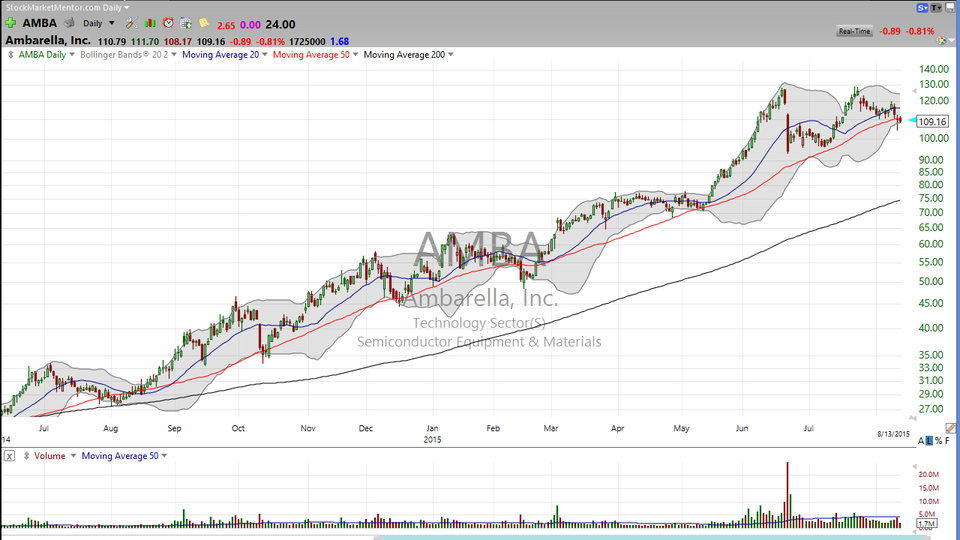Click the horizontal scrollbar at the bottom

tap(652, 538)
